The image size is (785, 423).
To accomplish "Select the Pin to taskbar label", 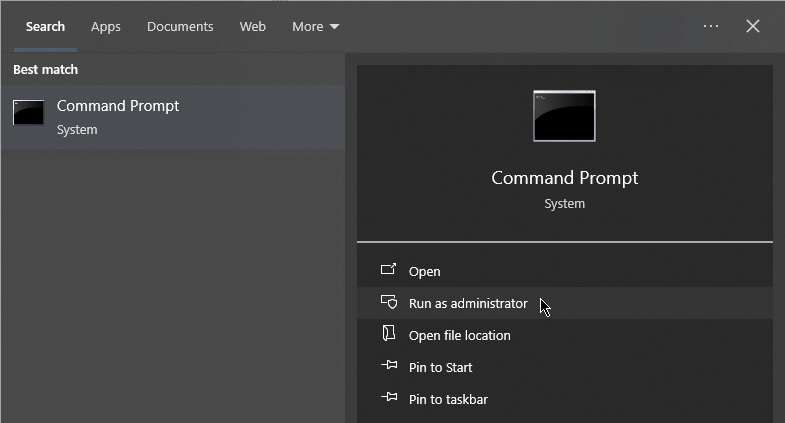I will coord(448,399).
